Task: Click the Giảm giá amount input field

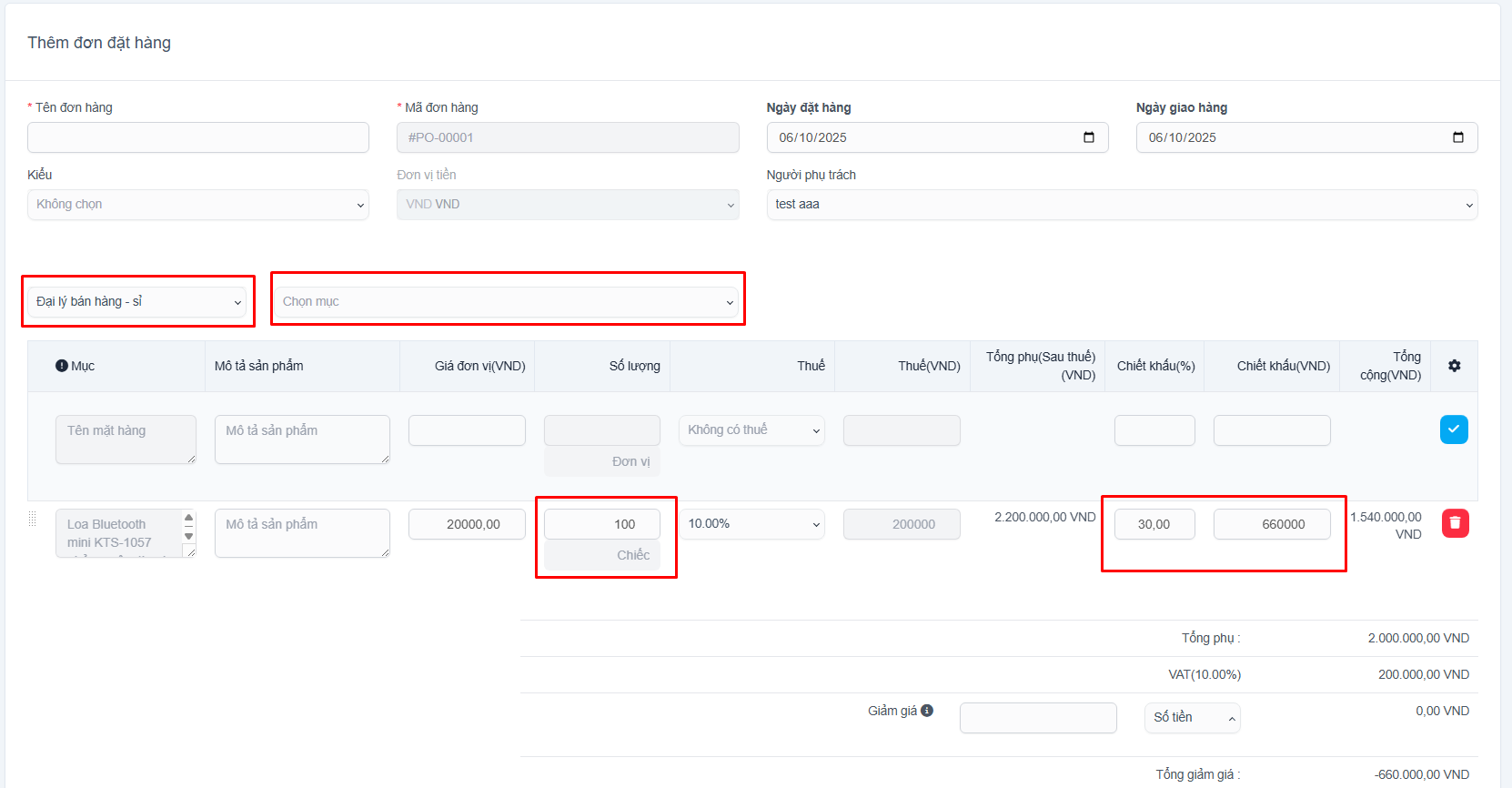Action: [x=1037, y=718]
